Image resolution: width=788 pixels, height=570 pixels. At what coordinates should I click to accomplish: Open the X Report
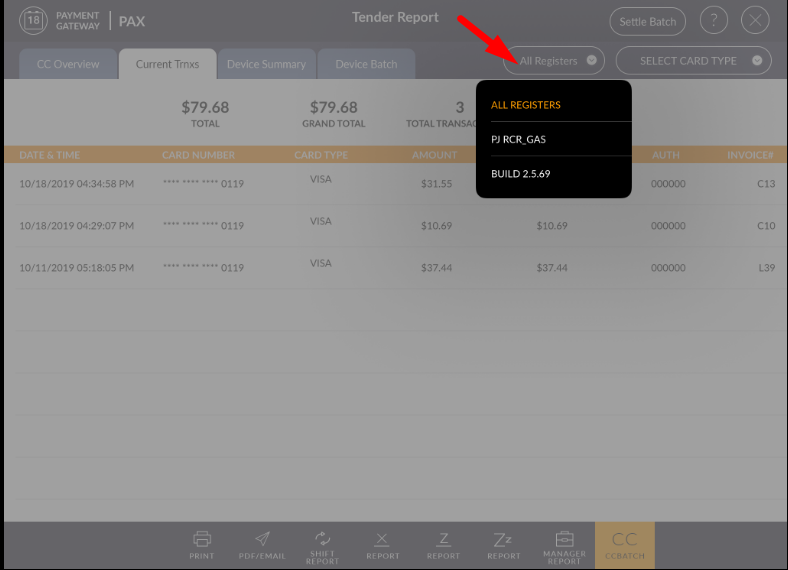click(x=382, y=544)
